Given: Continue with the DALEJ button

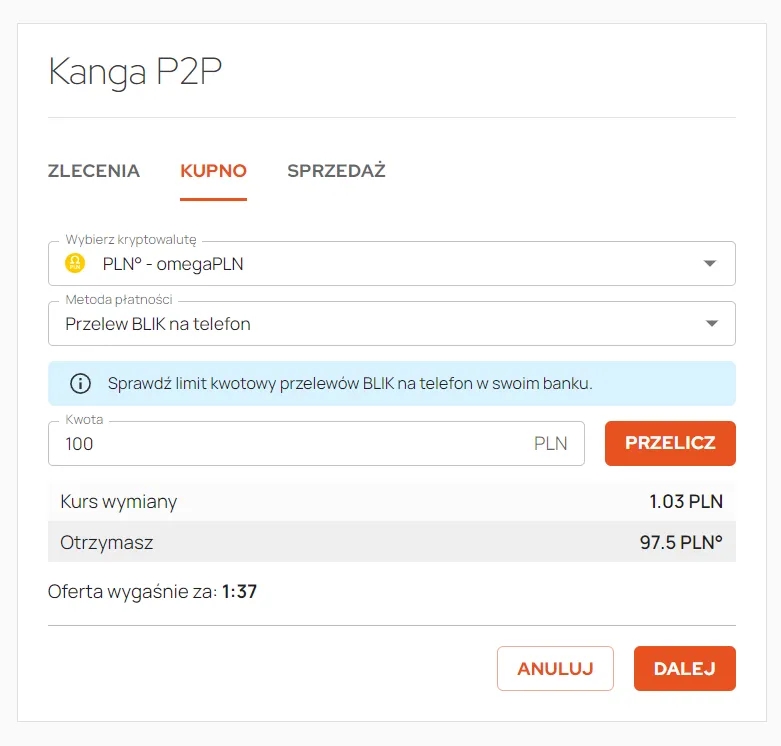Looking at the screenshot, I should click(684, 668).
